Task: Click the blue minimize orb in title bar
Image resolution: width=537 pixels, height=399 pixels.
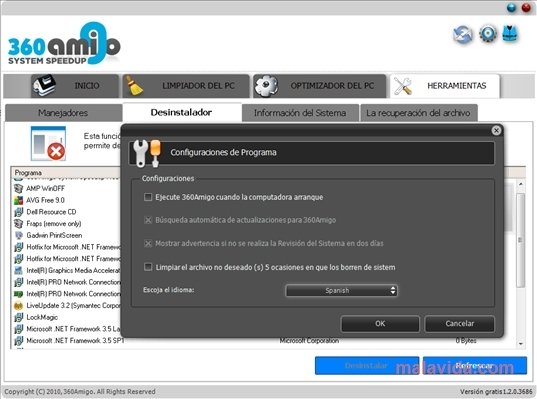Action: tap(511, 8)
